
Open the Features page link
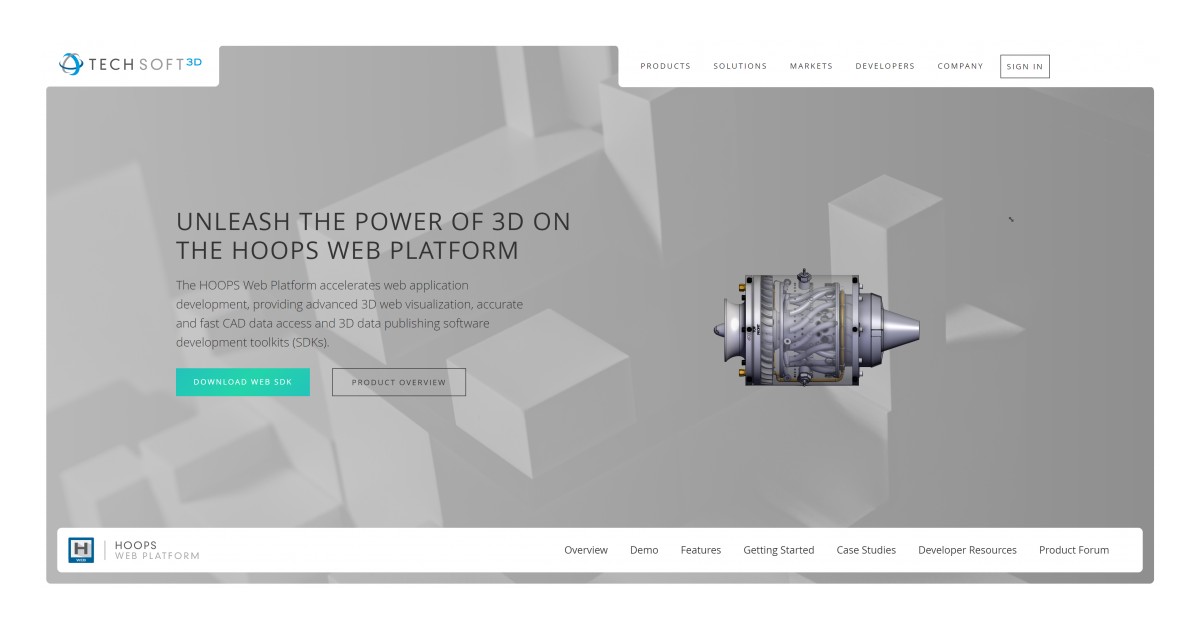[x=701, y=550]
